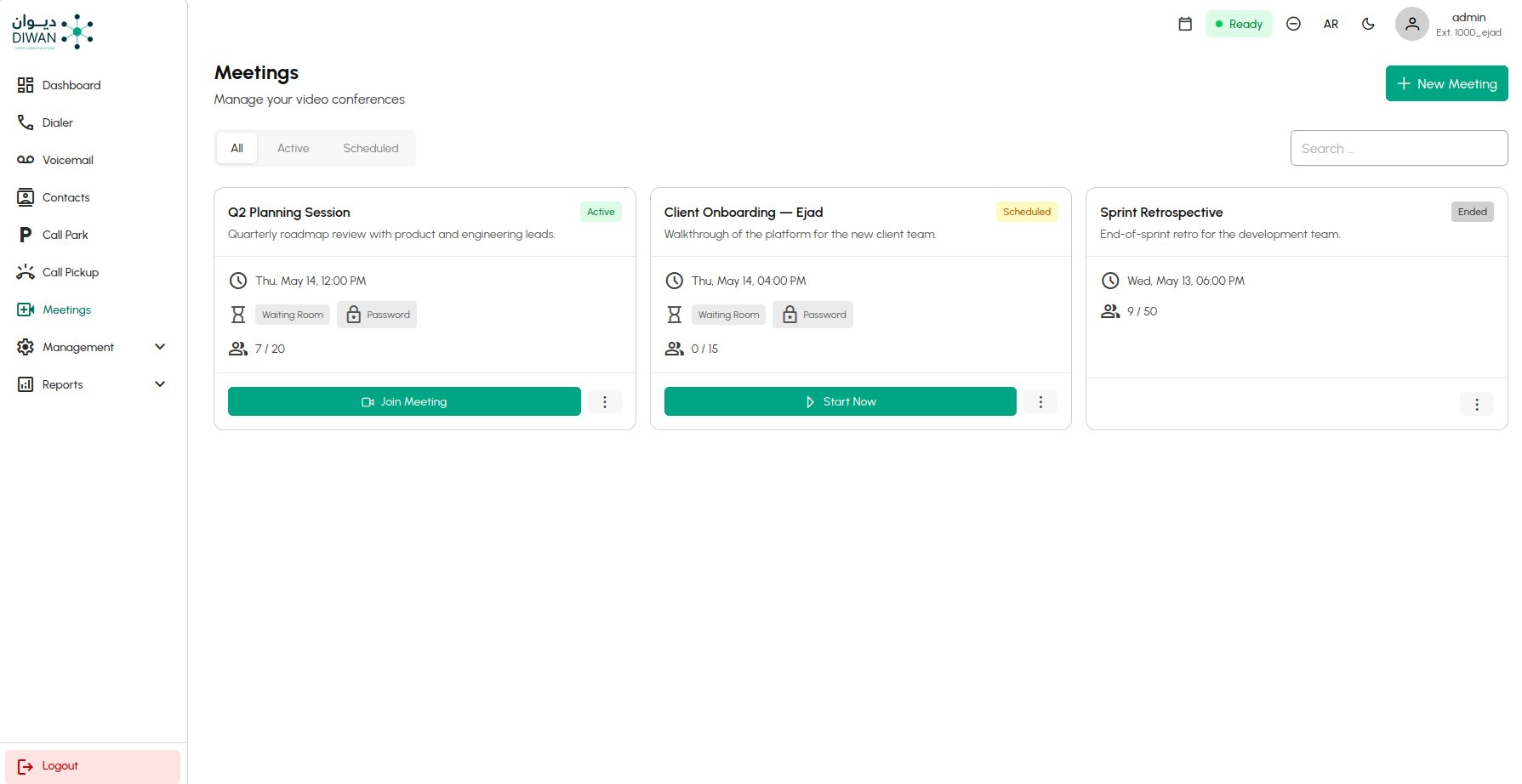Click Password tag in Q2 Planning card
The height and width of the screenshot is (784, 1522).
click(x=377, y=315)
